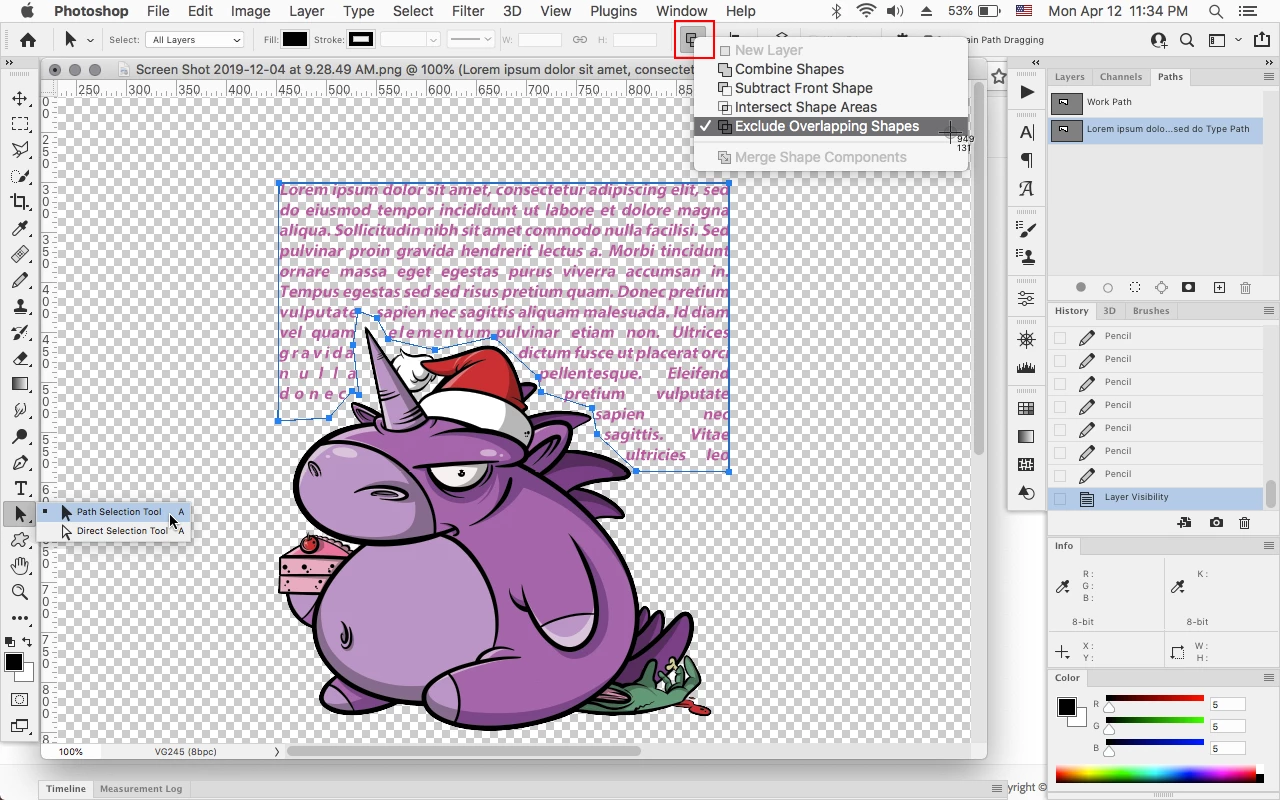Load path as selection button
This screenshot has width=1280, height=800.
click(1134, 288)
